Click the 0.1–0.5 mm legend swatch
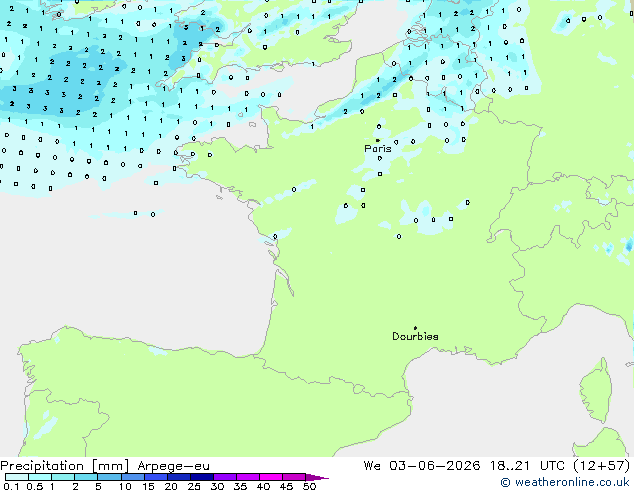634x490 pixels. click(x=17, y=477)
